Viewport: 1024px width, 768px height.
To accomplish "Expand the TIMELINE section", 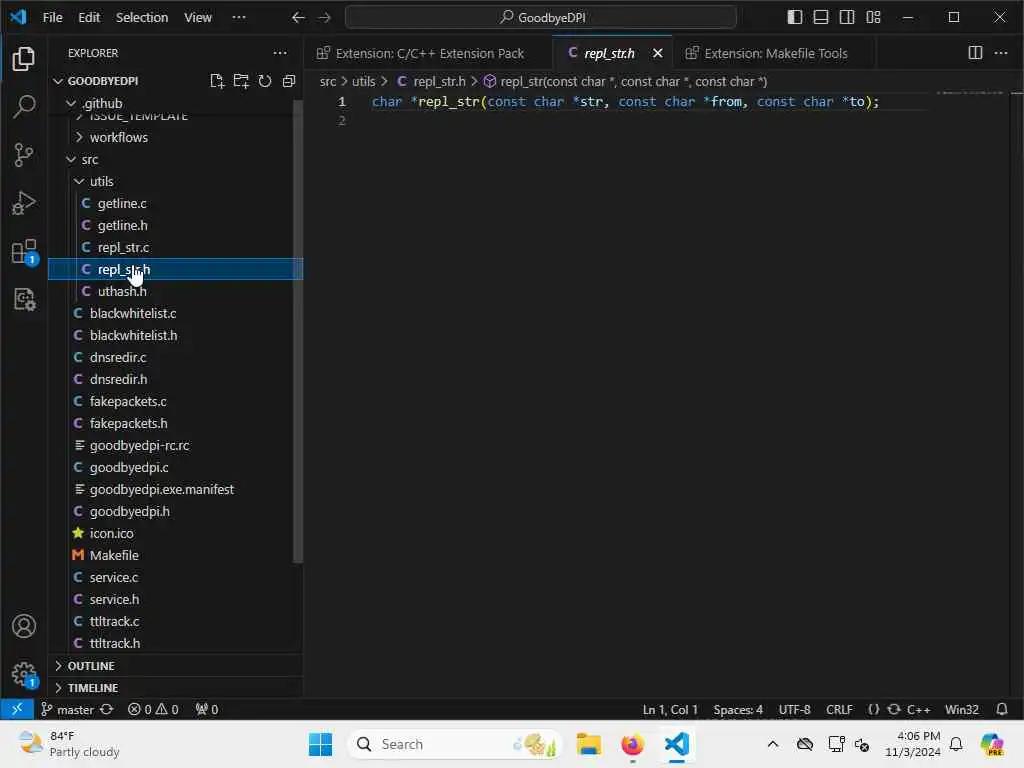I will coord(175,688).
